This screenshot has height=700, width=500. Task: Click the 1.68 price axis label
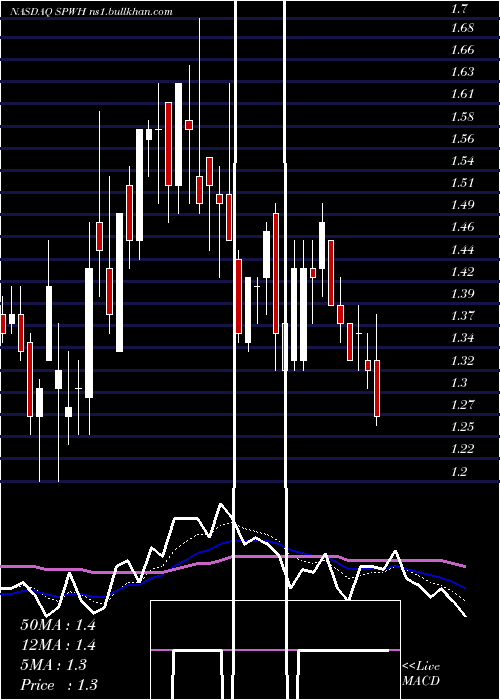[x=462, y=28]
